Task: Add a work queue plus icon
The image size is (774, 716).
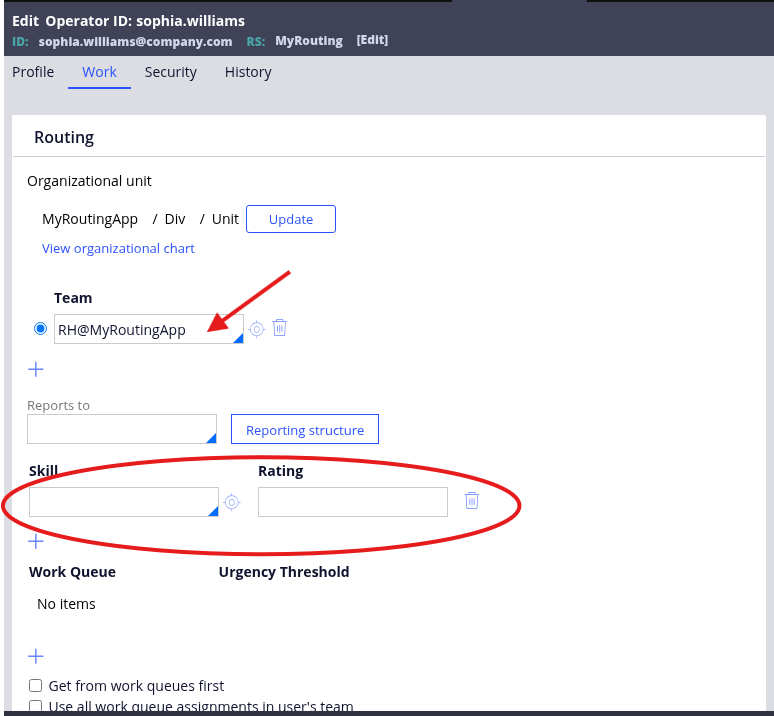Action: [x=36, y=656]
